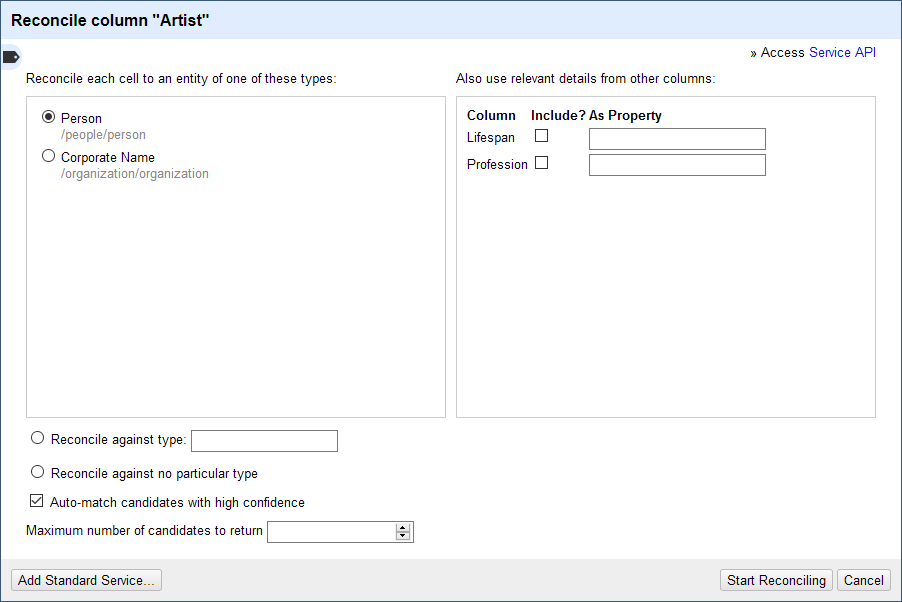Click the Reconcile against type text box
The width and height of the screenshot is (902, 602).
(264, 441)
